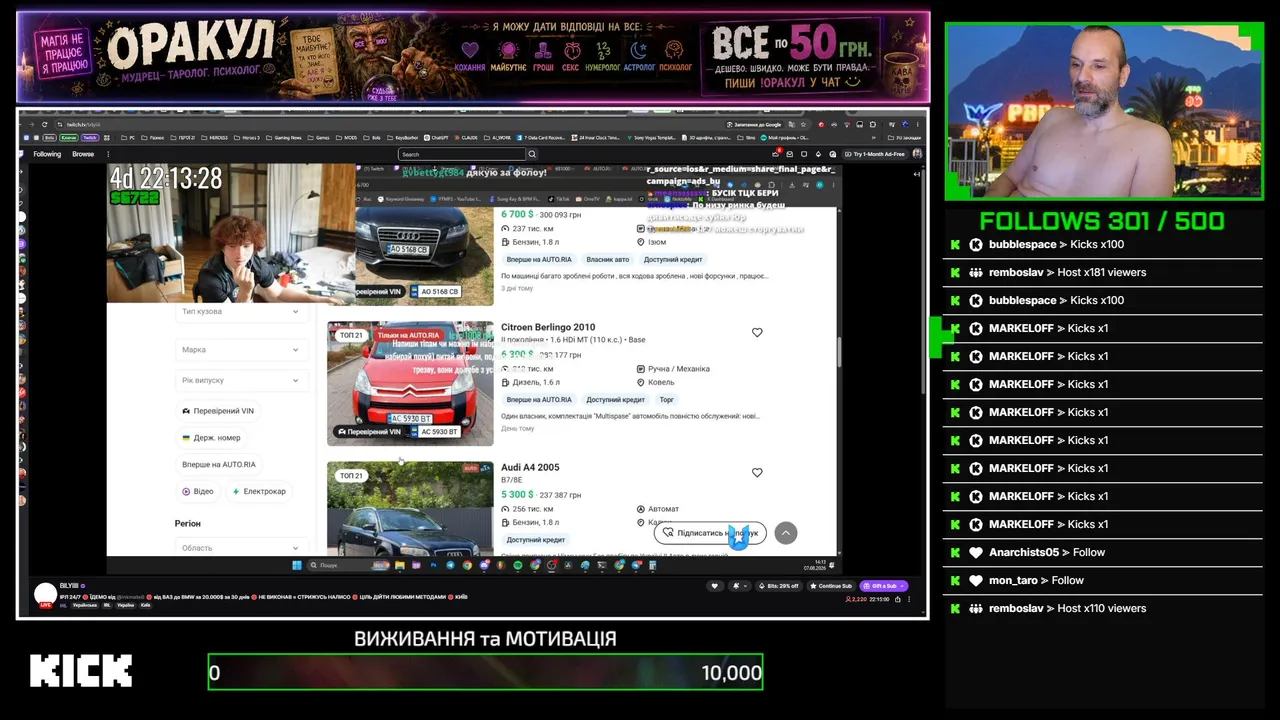
Task: Click the blue Audi A4 2005 photo
Action: point(410,508)
